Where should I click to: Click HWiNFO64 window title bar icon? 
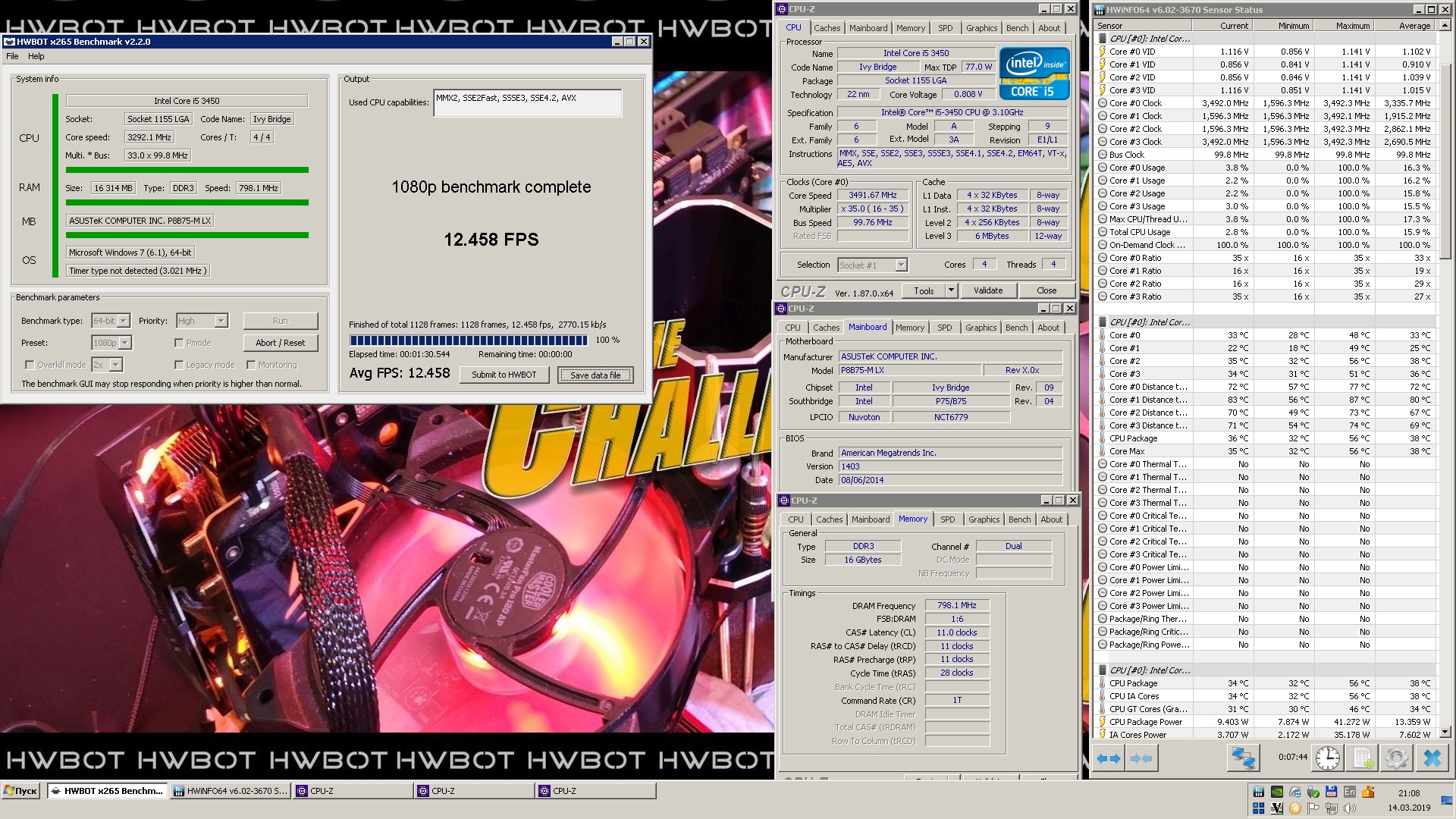click(x=1099, y=10)
